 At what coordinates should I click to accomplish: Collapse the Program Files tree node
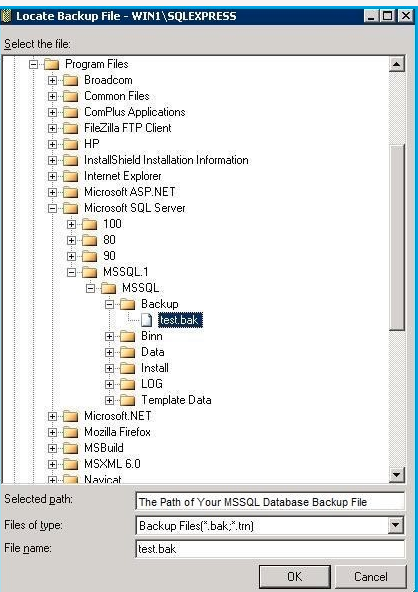tap(34, 64)
